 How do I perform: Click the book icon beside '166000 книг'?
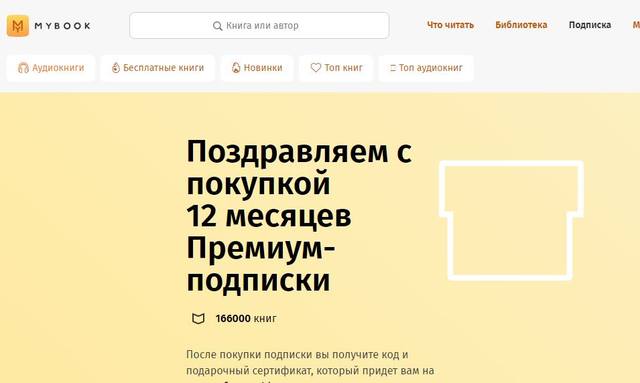tap(198, 318)
